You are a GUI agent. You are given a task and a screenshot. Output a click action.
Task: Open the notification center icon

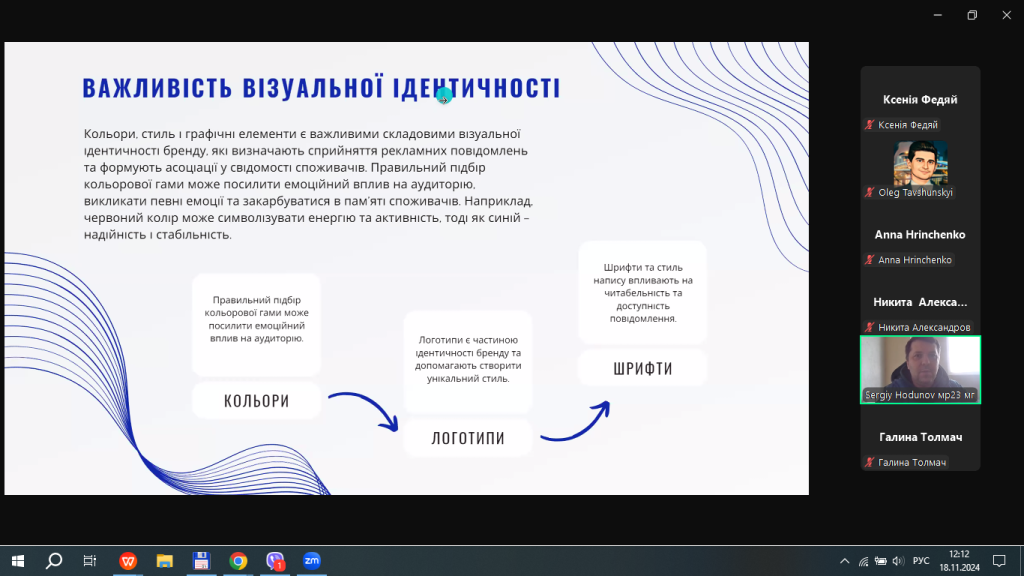point(998,561)
